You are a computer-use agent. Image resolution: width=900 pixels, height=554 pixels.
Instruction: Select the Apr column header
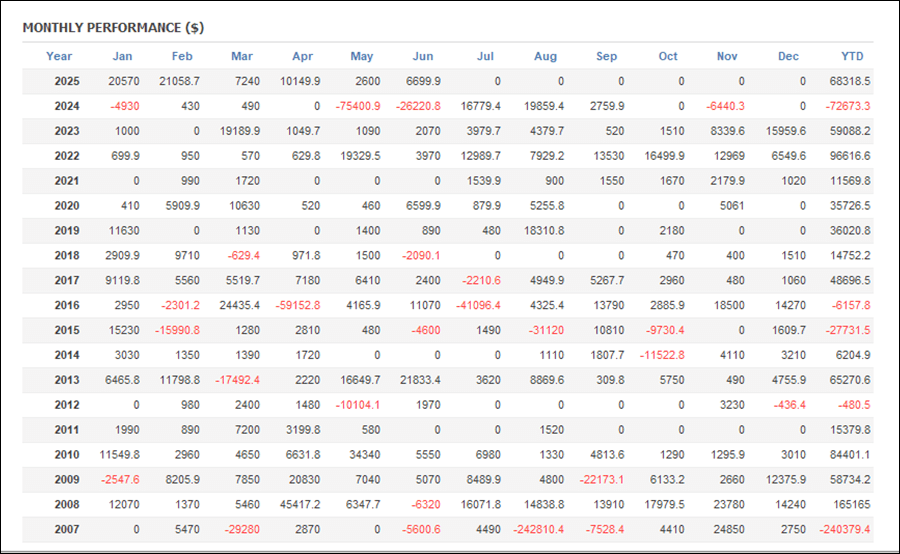coord(302,56)
